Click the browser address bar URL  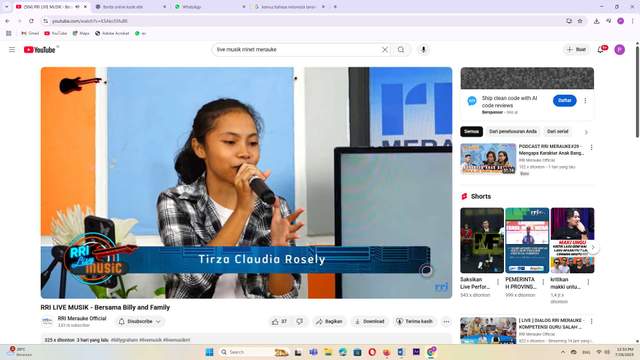[x=90, y=21]
